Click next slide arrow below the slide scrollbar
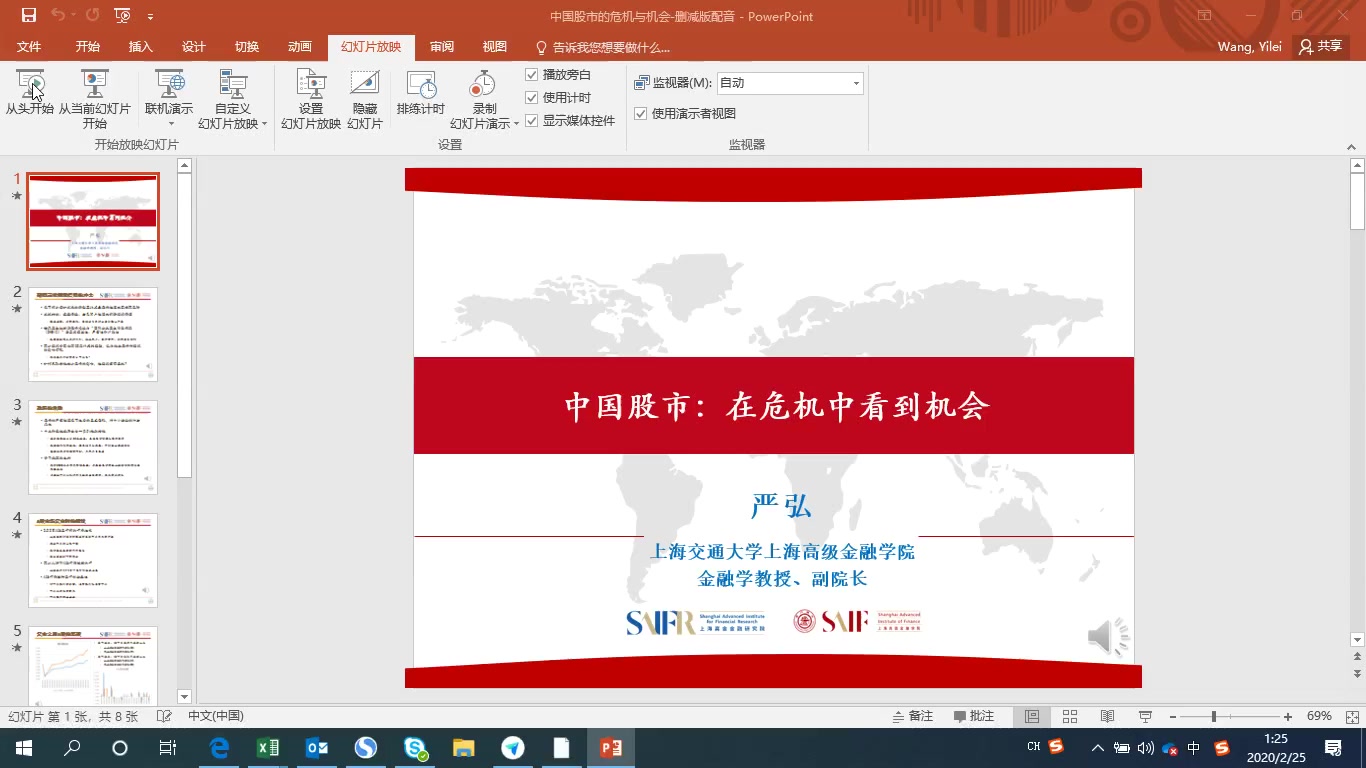The image size is (1366, 768). (1357, 674)
